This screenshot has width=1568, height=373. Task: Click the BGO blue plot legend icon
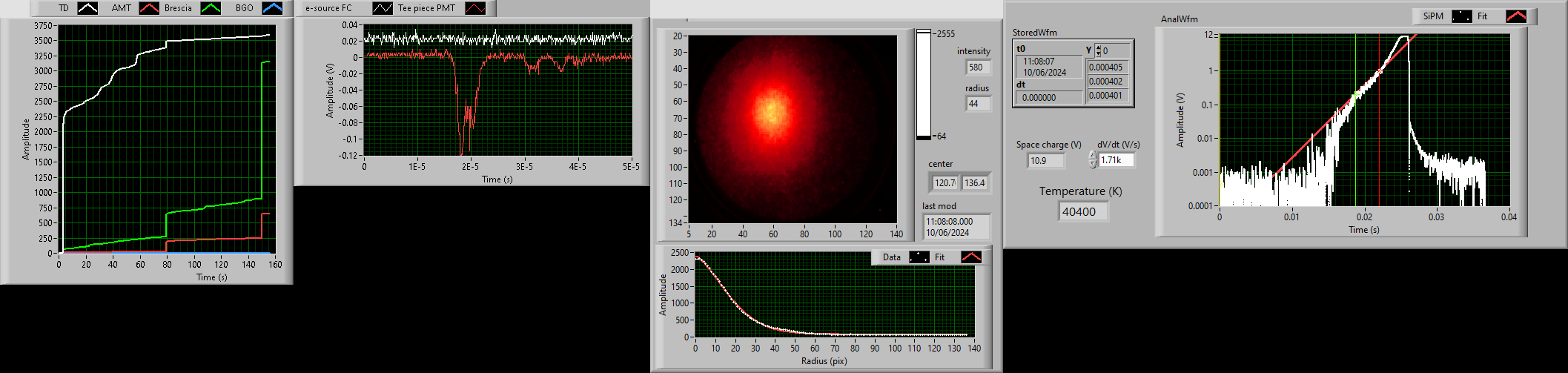point(272,8)
